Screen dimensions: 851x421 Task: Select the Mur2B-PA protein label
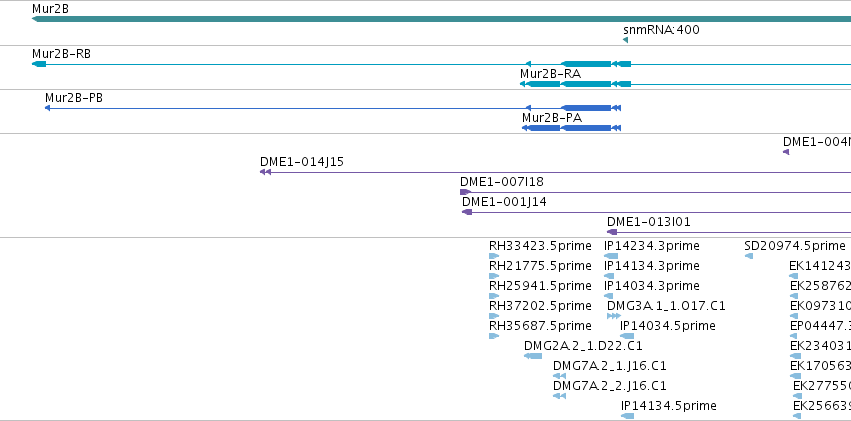tap(552, 118)
